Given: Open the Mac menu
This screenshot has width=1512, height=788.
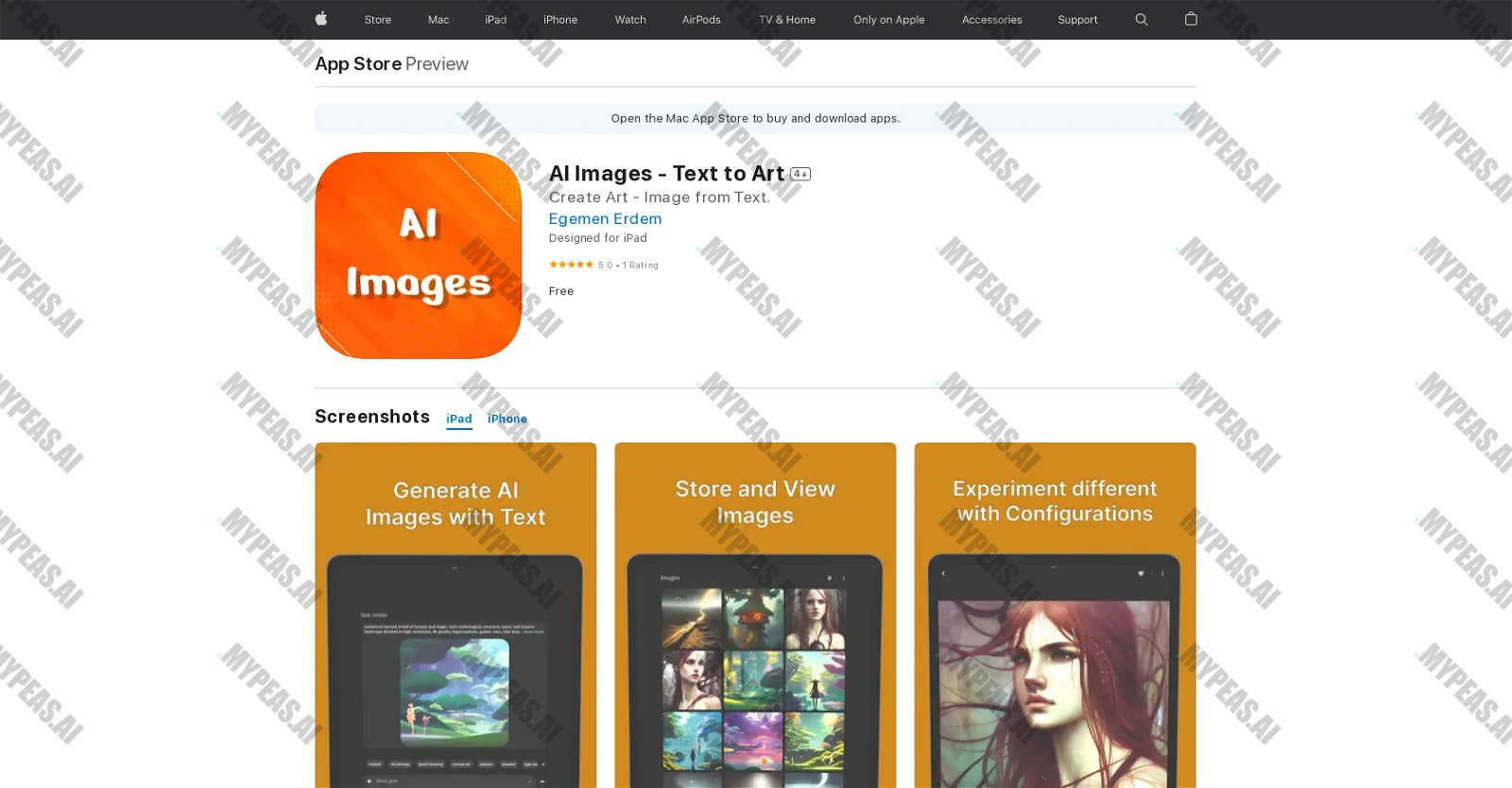Looking at the screenshot, I should tap(438, 20).
